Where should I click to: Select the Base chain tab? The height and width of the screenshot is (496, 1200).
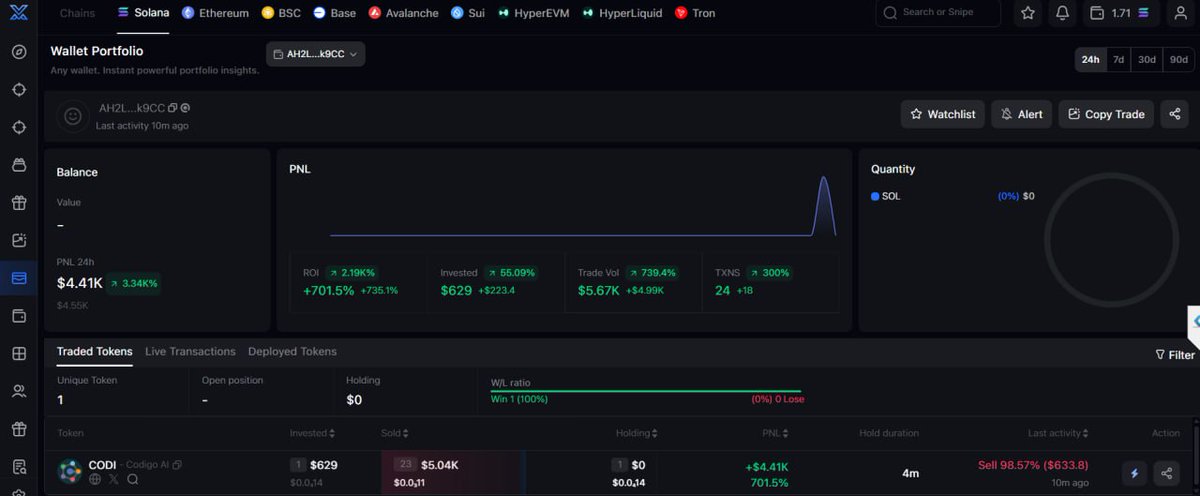pyautogui.click(x=334, y=13)
